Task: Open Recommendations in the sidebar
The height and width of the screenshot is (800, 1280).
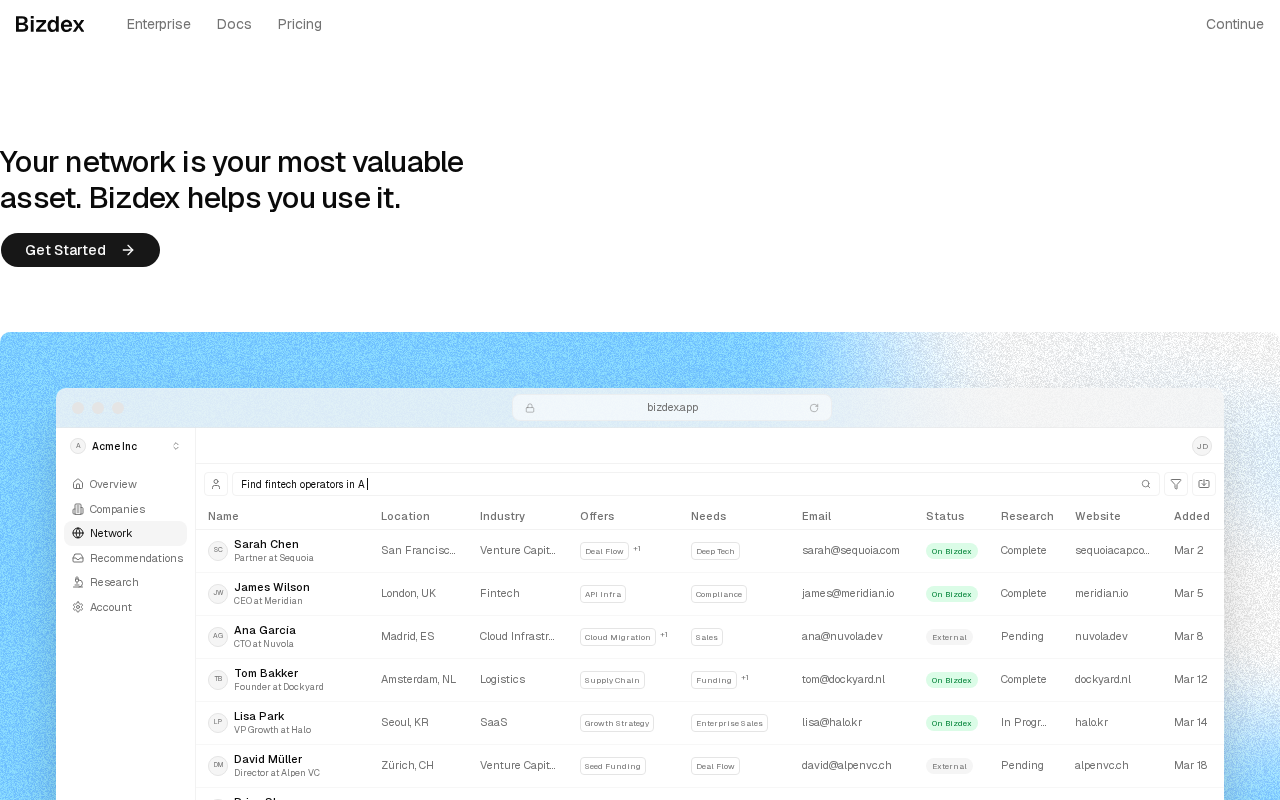Action: pyautogui.click(x=125, y=558)
